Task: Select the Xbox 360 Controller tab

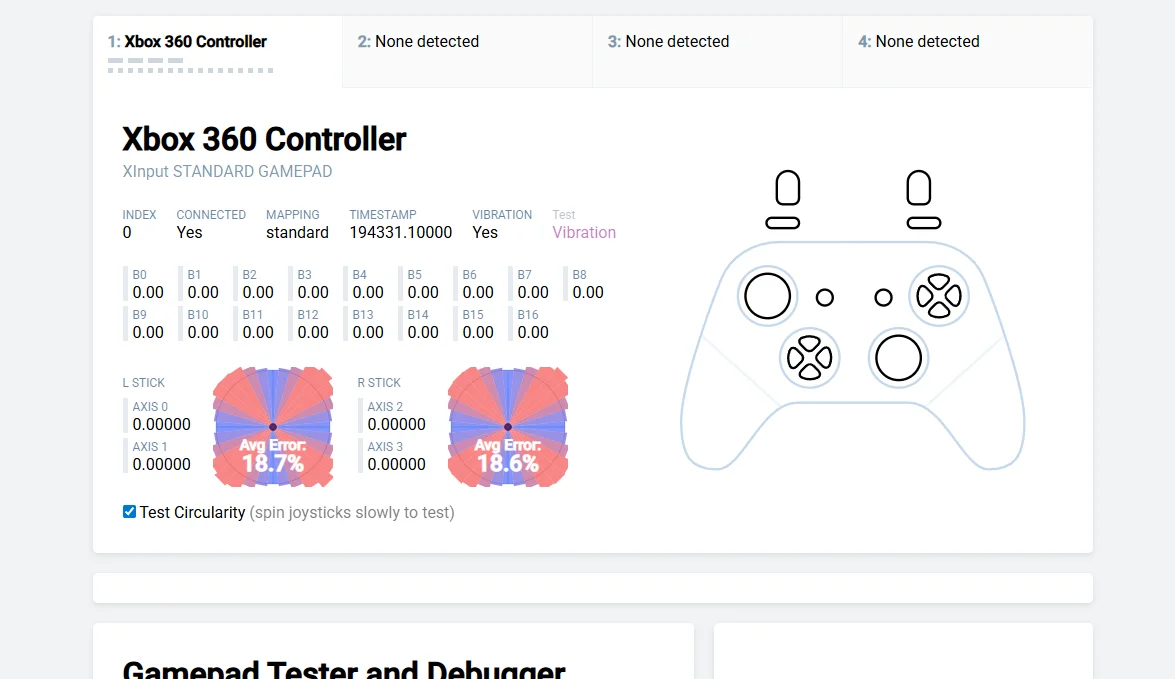Action: [x=217, y=52]
